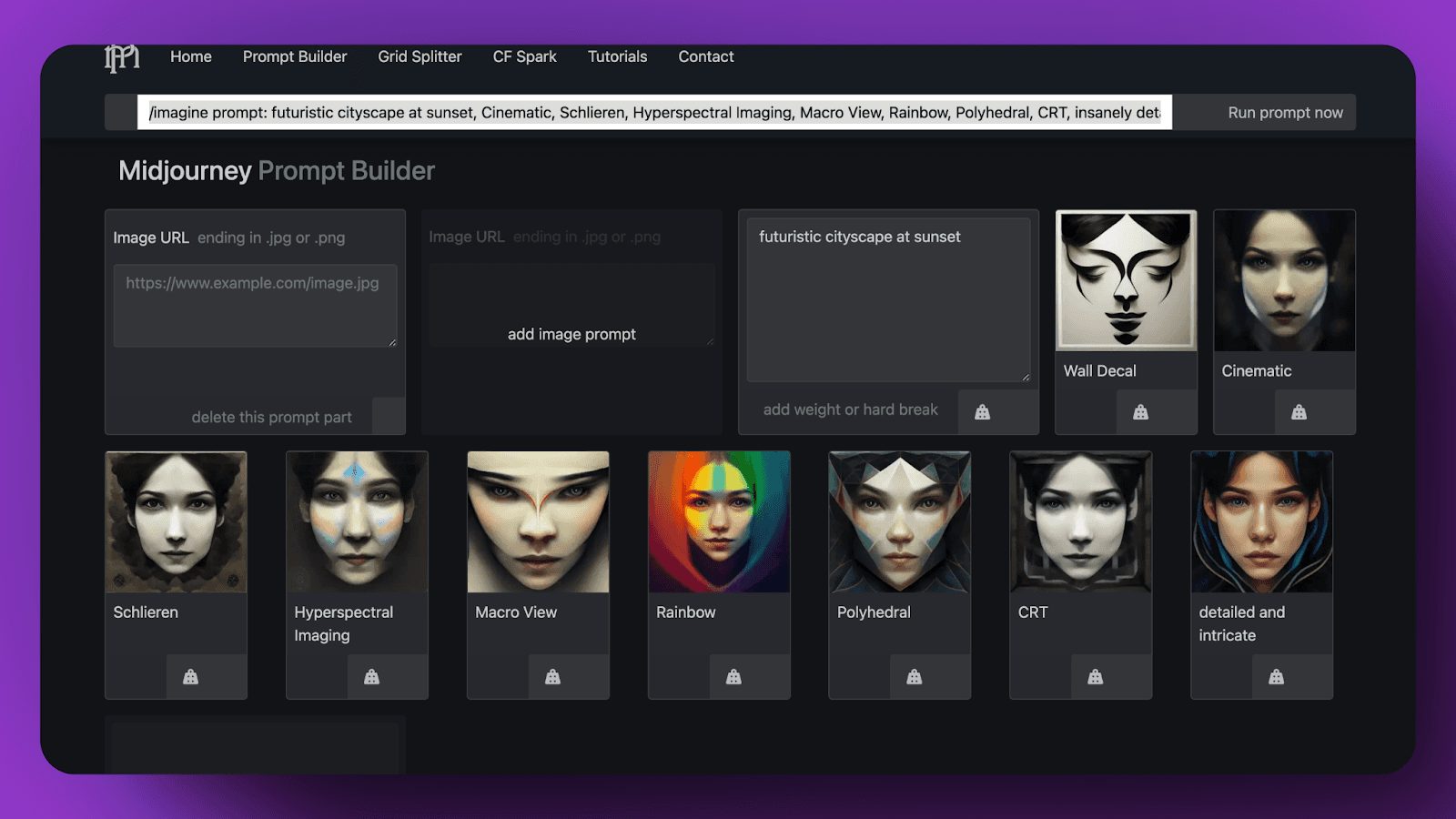The height and width of the screenshot is (819, 1456).
Task: Select the CRT thumbnail image
Action: coord(1081,522)
